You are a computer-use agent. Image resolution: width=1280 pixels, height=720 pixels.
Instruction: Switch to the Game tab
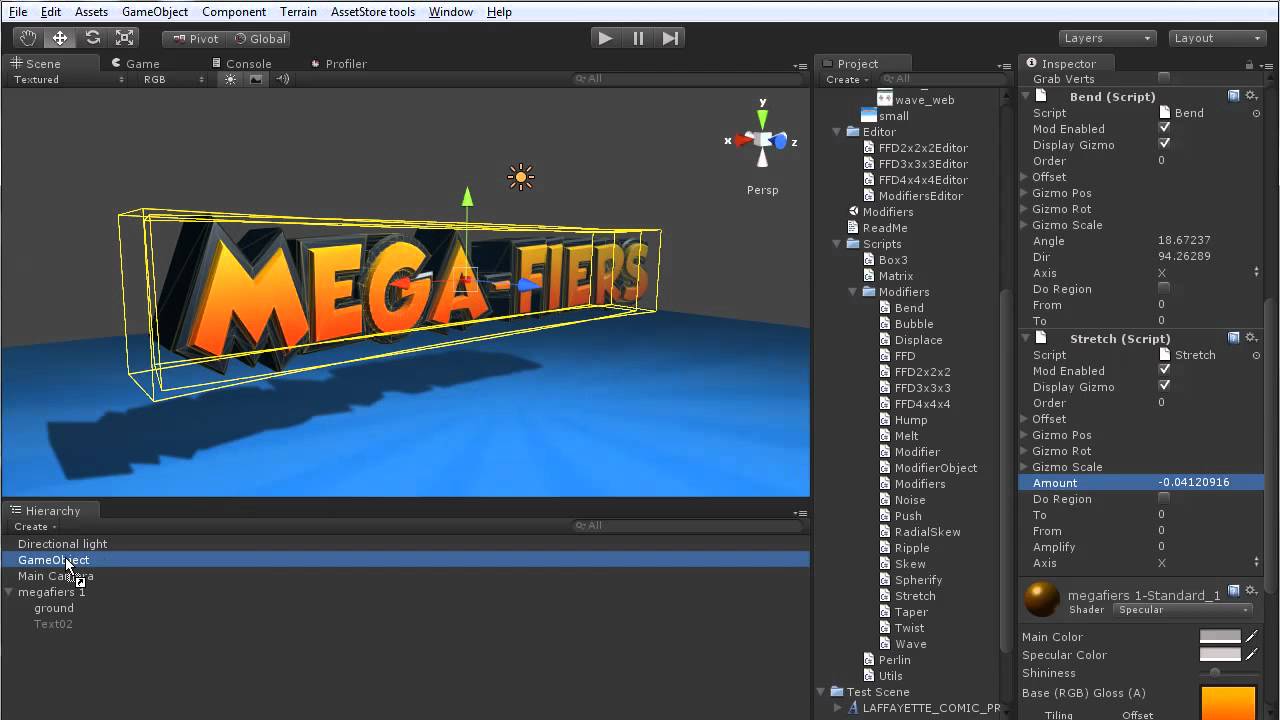point(135,63)
